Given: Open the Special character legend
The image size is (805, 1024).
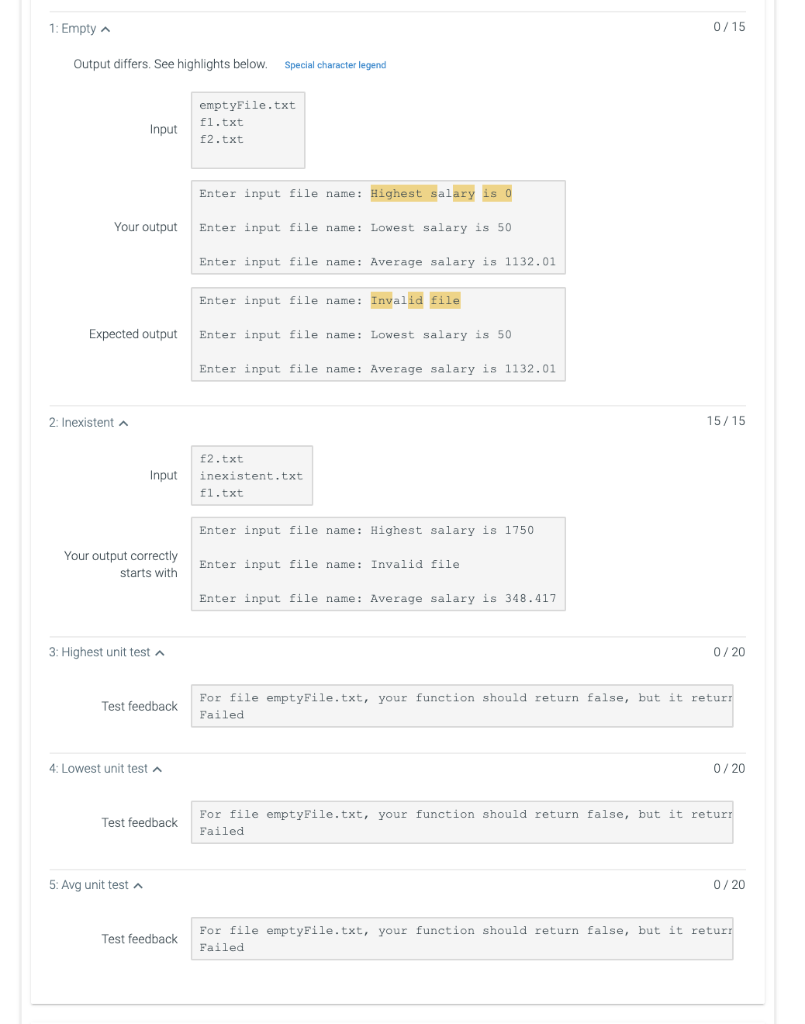Looking at the screenshot, I should [335, 64].
